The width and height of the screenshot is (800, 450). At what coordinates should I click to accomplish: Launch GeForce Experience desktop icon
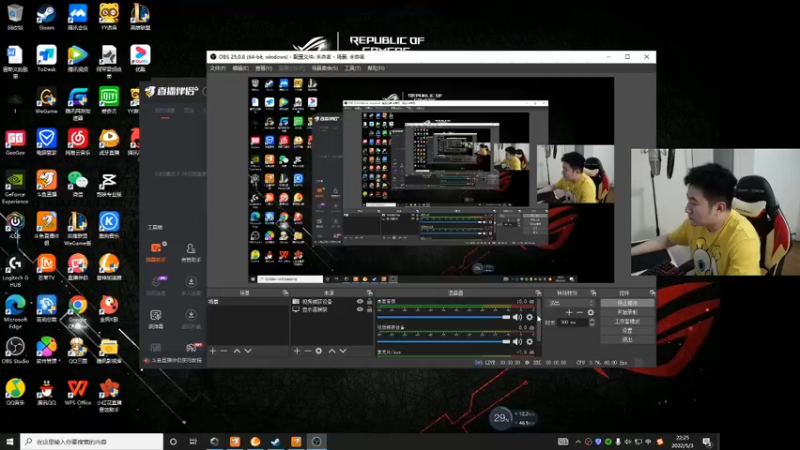point(15,184)
